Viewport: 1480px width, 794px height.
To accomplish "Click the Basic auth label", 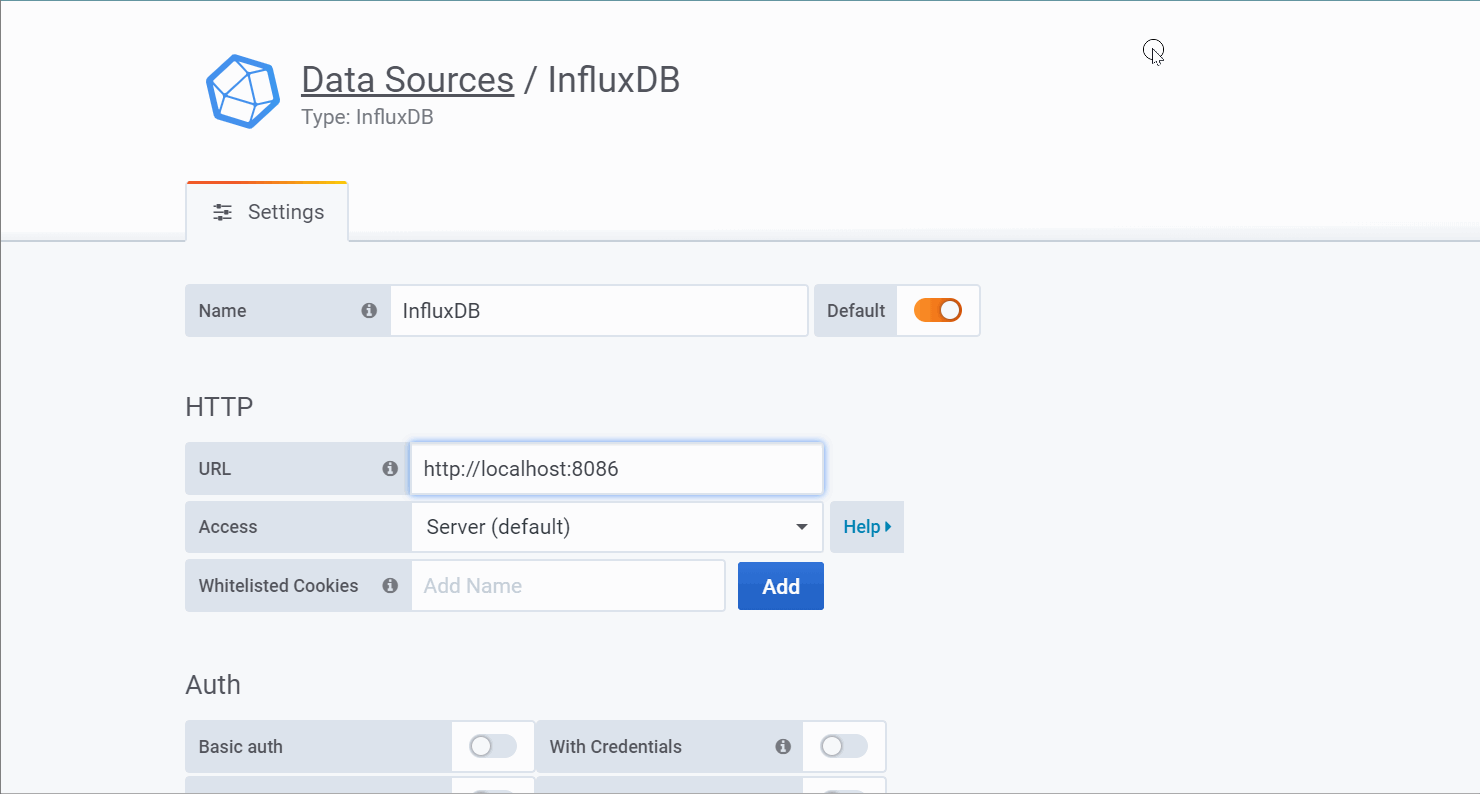I will [241, 747].
